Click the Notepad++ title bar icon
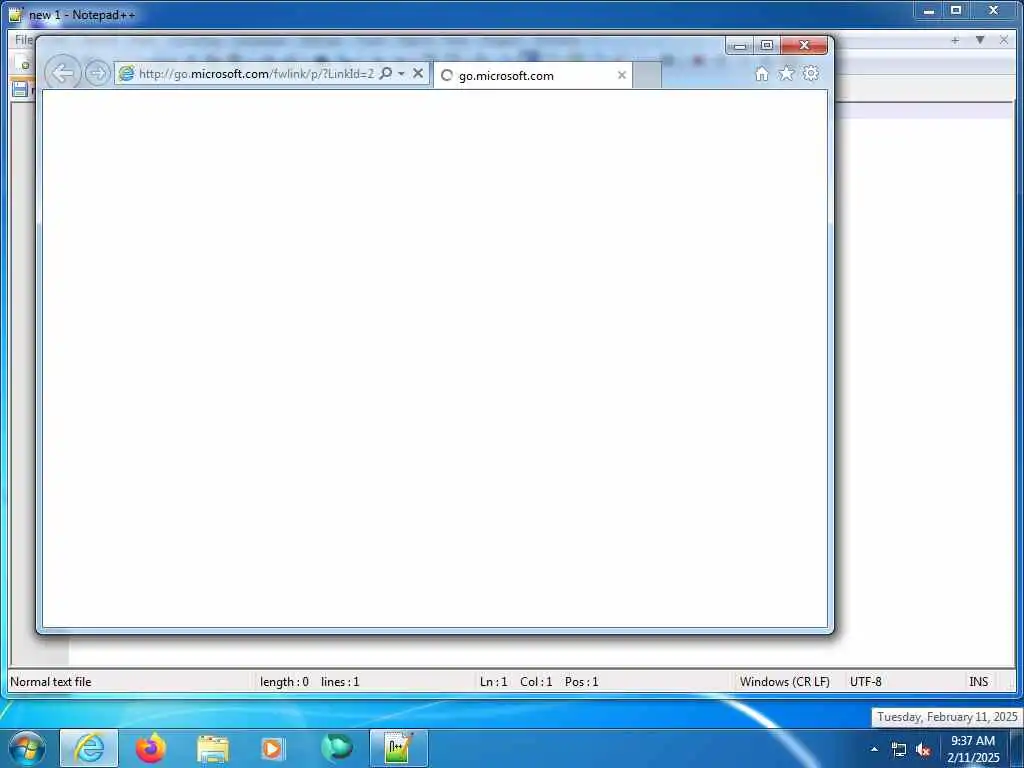This screenshot has height=768, width=1024. point(16,14)
